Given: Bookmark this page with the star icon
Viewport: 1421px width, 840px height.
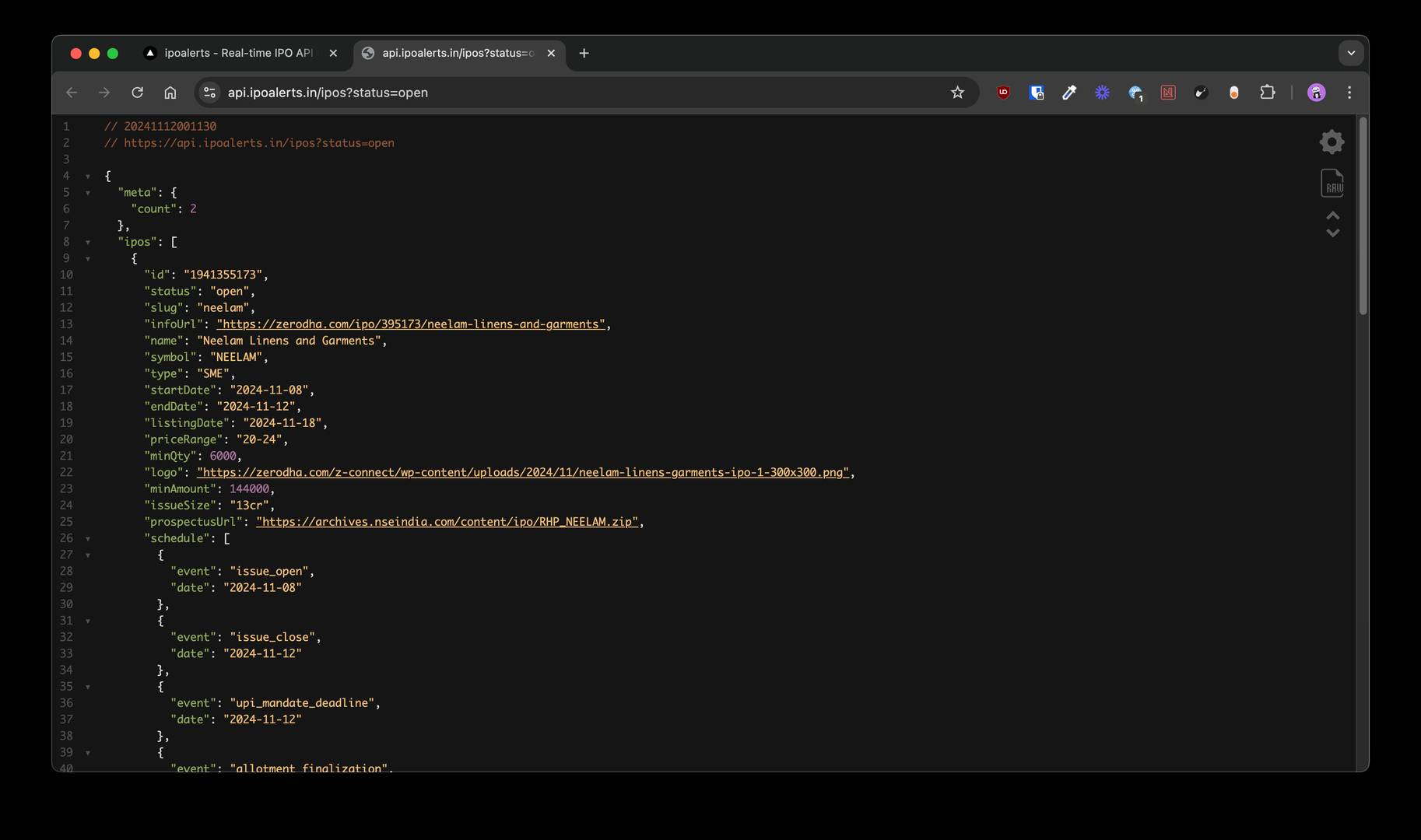Looking at the screenshot, I should [958, 92].
